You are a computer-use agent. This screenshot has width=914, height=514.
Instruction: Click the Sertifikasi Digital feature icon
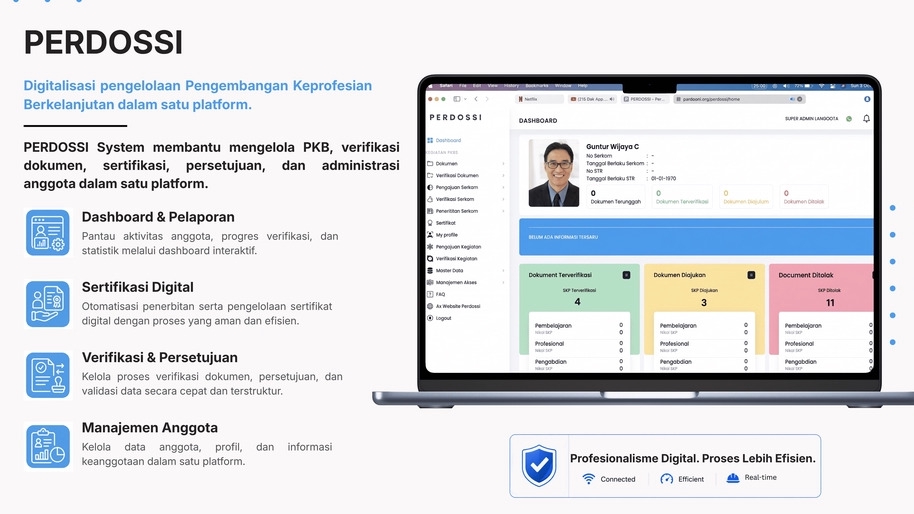point(48,304)
